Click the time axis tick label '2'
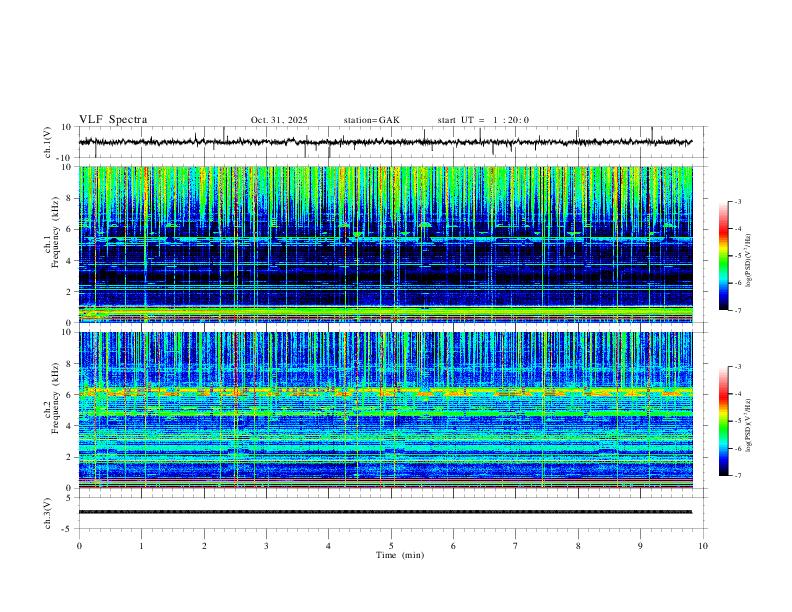 tap(204, 546)
